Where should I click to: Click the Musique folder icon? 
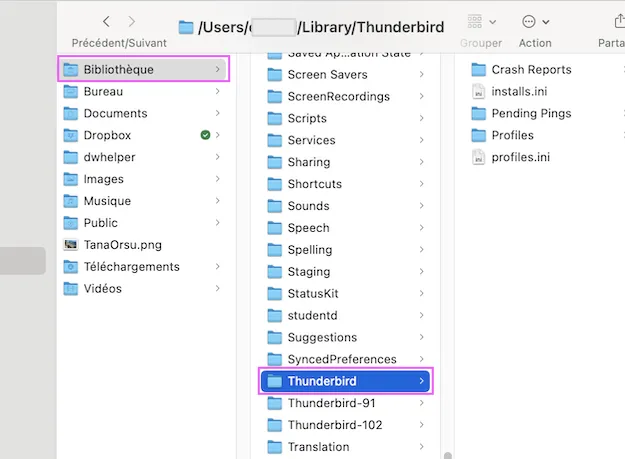pyautogui.click(x=71, y=201)
